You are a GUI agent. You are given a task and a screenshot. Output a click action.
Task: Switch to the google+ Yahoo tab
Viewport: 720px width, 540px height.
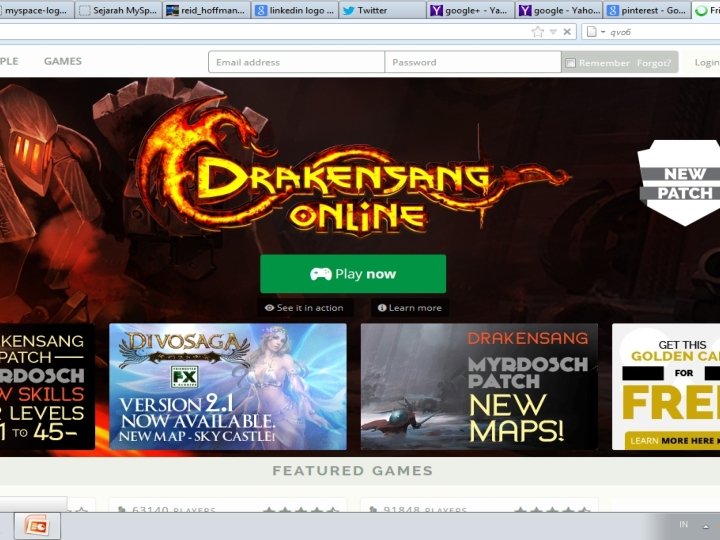[471, 10]
